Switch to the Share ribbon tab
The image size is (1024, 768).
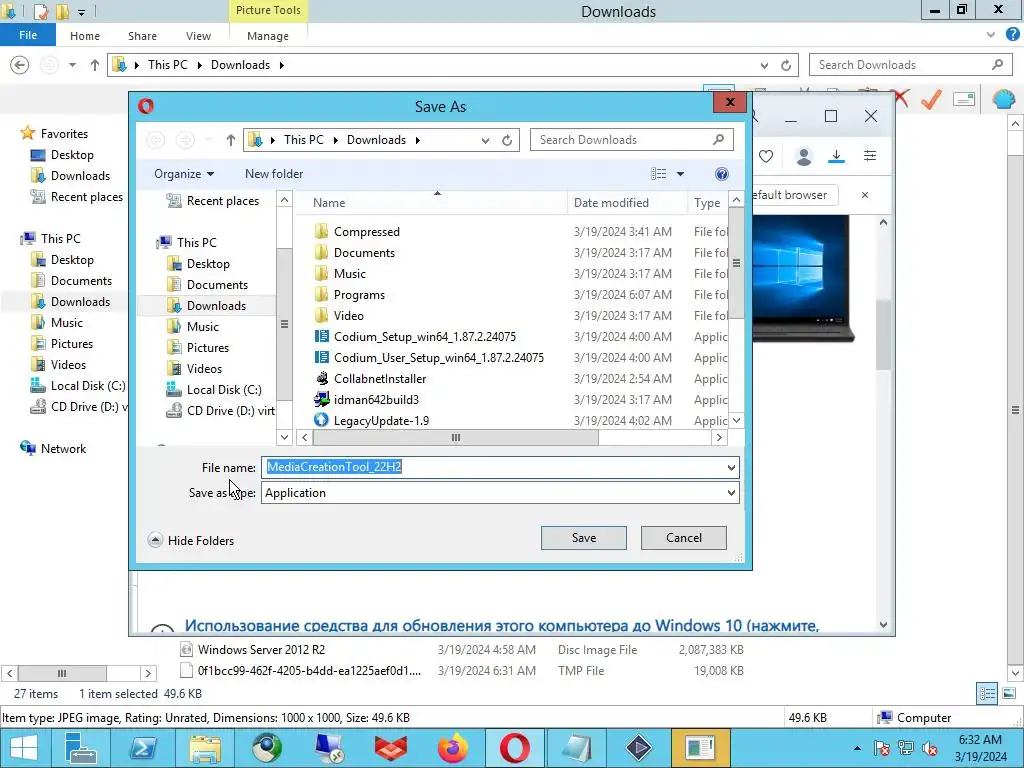point(142,36)
